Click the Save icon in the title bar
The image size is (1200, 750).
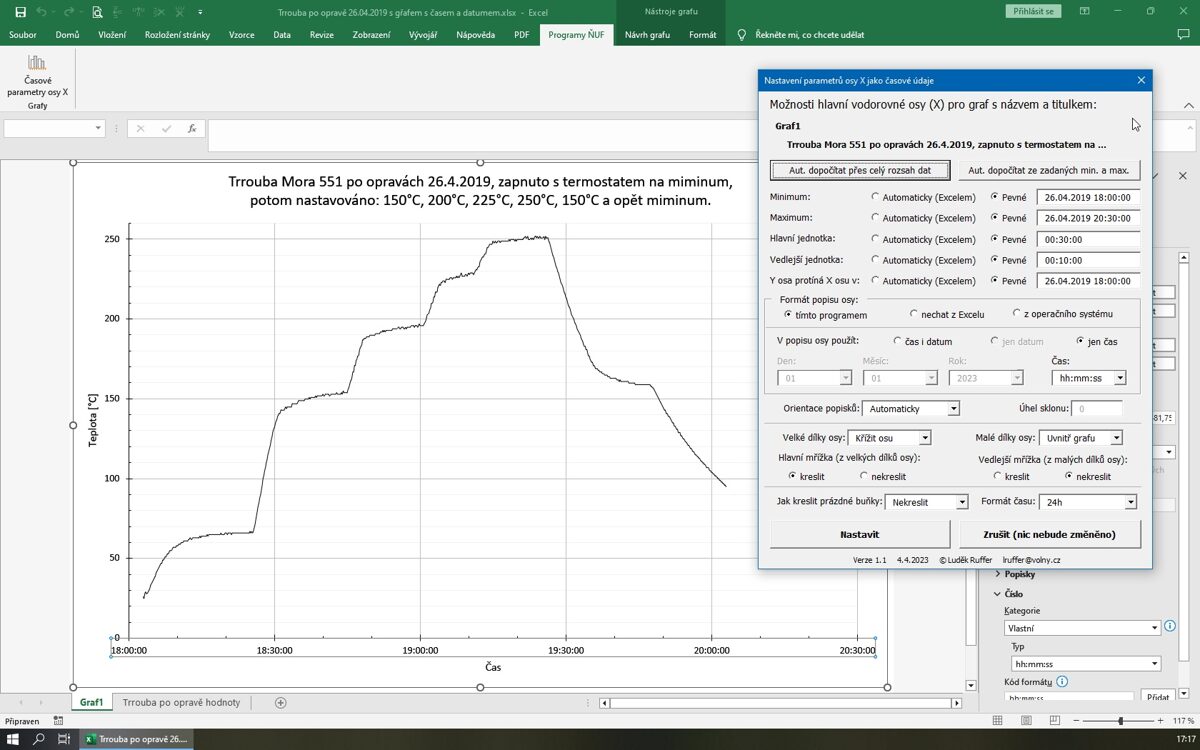pyautogui.click(x=20, y=12)
